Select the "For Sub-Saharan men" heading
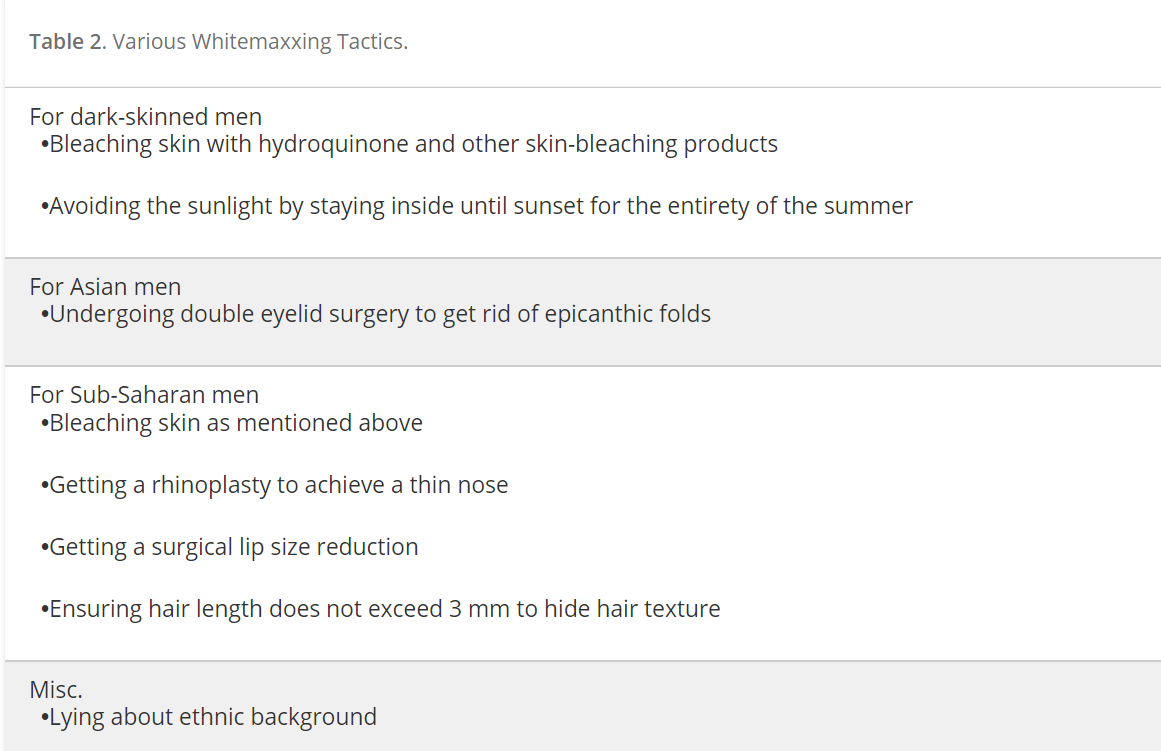Image resolution: width=1161 pixels, height=751 pixels. click(x=144, y=395)
